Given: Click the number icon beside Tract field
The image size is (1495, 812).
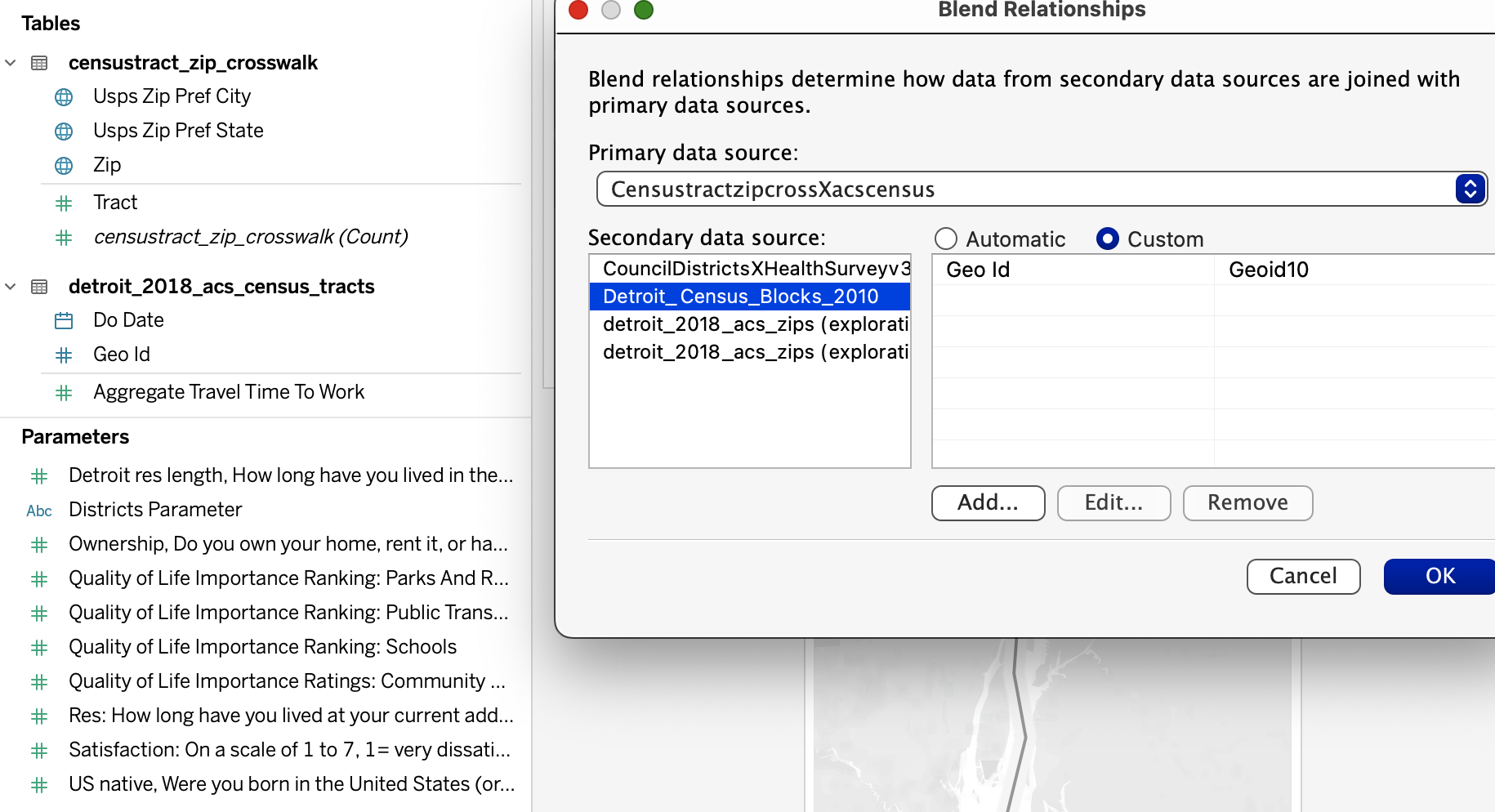Looking at the screenshot, I should [x=64, y=203].
